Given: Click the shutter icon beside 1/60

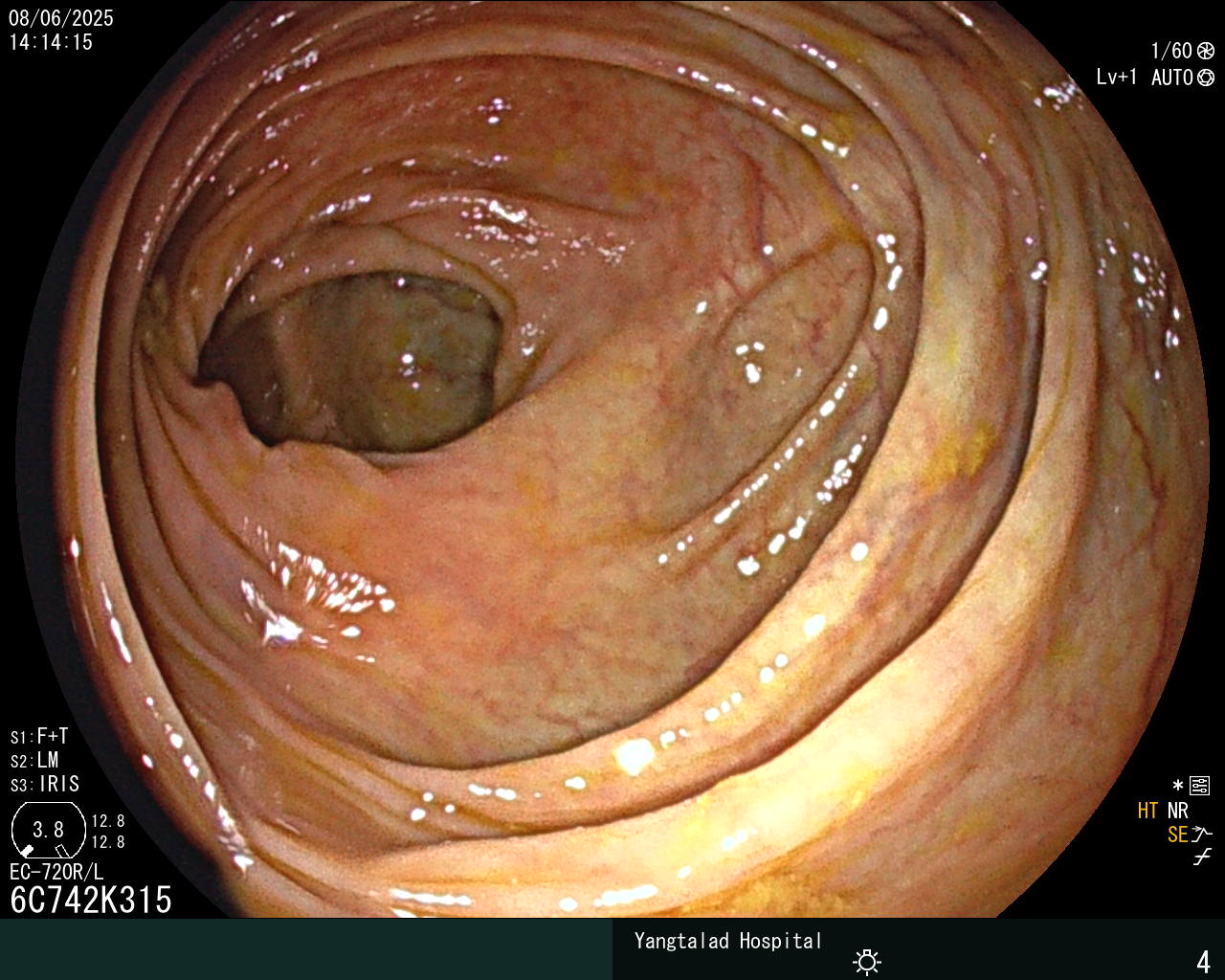Looking at the screenshot, I should coord(1206,52).
